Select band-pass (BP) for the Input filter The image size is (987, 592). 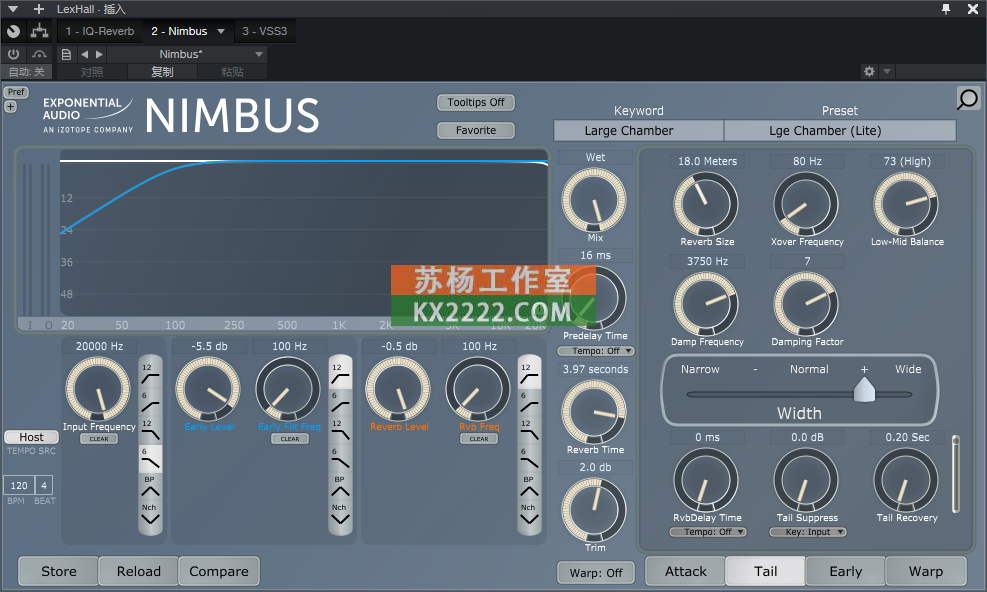(x=150, y=487)
